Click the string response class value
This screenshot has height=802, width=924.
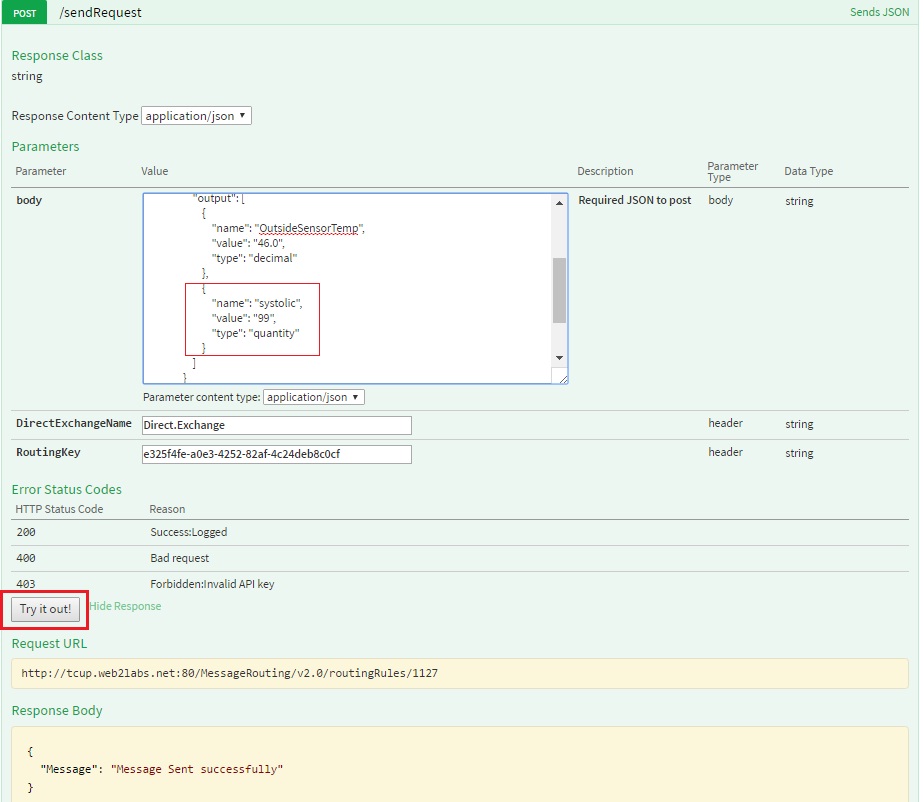coord(27,76)
